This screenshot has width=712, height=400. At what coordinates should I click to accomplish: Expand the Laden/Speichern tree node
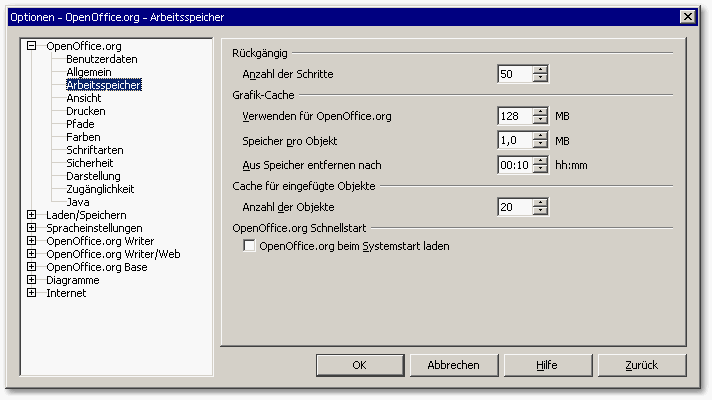(x=32, y=215)
